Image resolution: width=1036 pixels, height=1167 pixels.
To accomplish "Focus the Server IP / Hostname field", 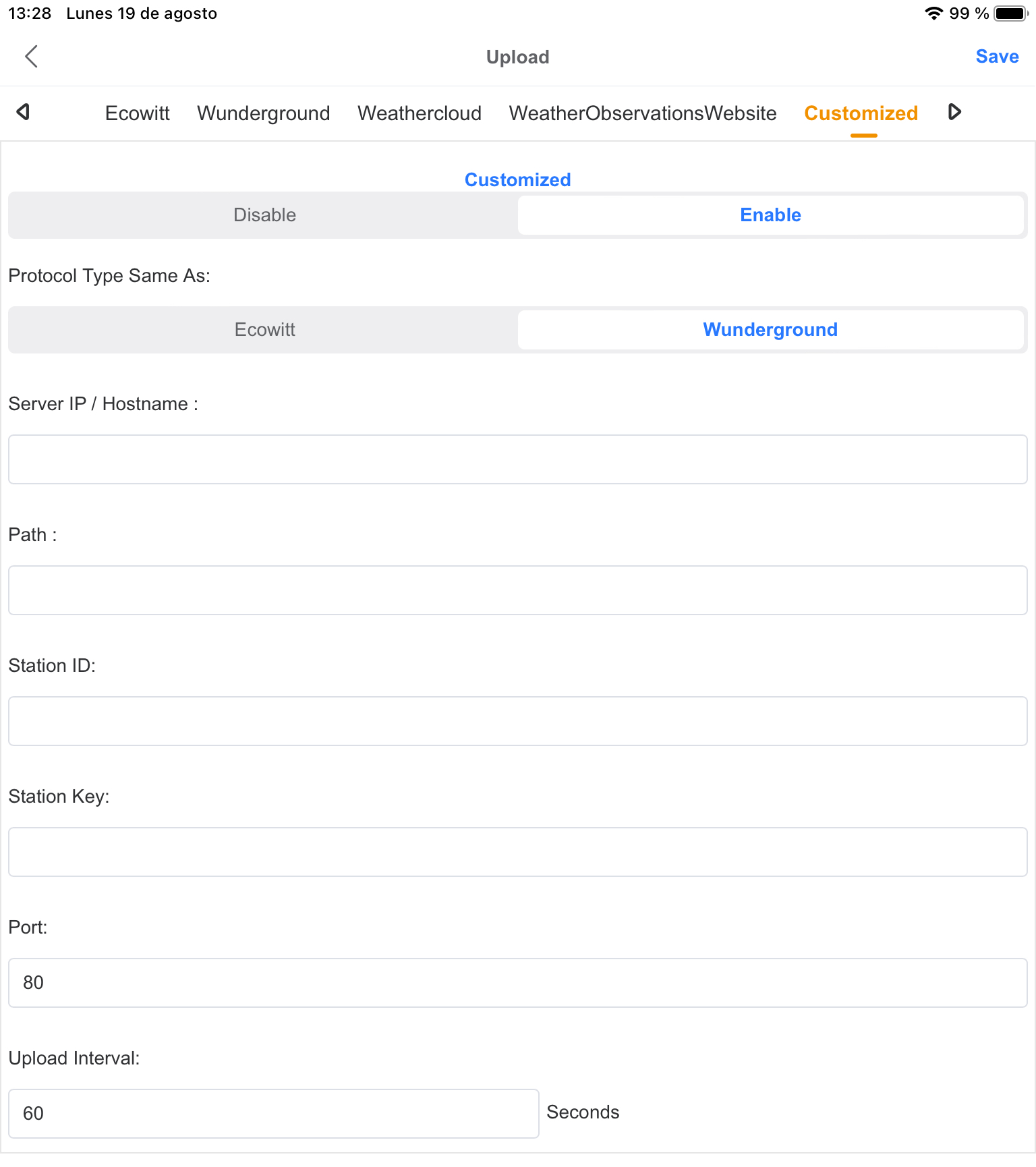I will pyautogui.click(x=517, y=459).
